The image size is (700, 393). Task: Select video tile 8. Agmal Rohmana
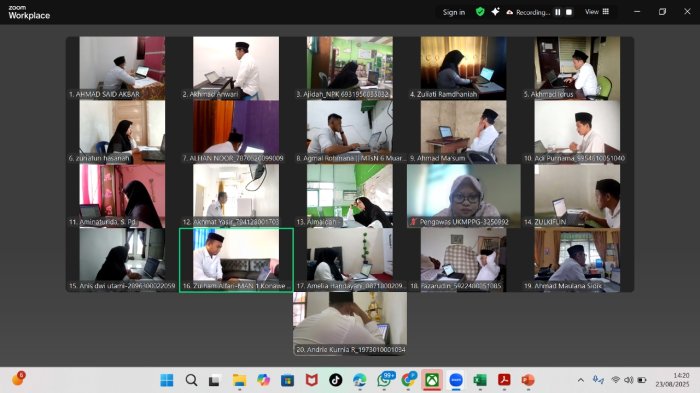coord(350,132)
